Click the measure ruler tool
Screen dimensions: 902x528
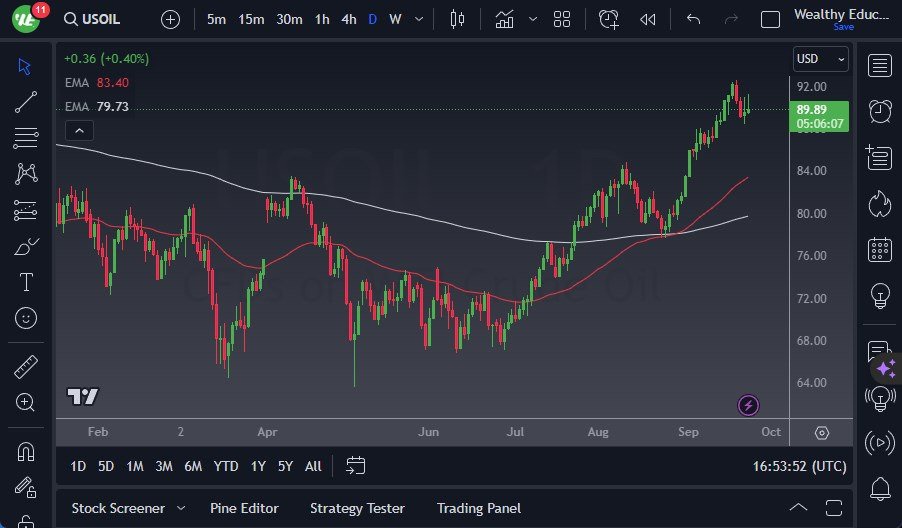pyautogui.click(x=26, y=367)
